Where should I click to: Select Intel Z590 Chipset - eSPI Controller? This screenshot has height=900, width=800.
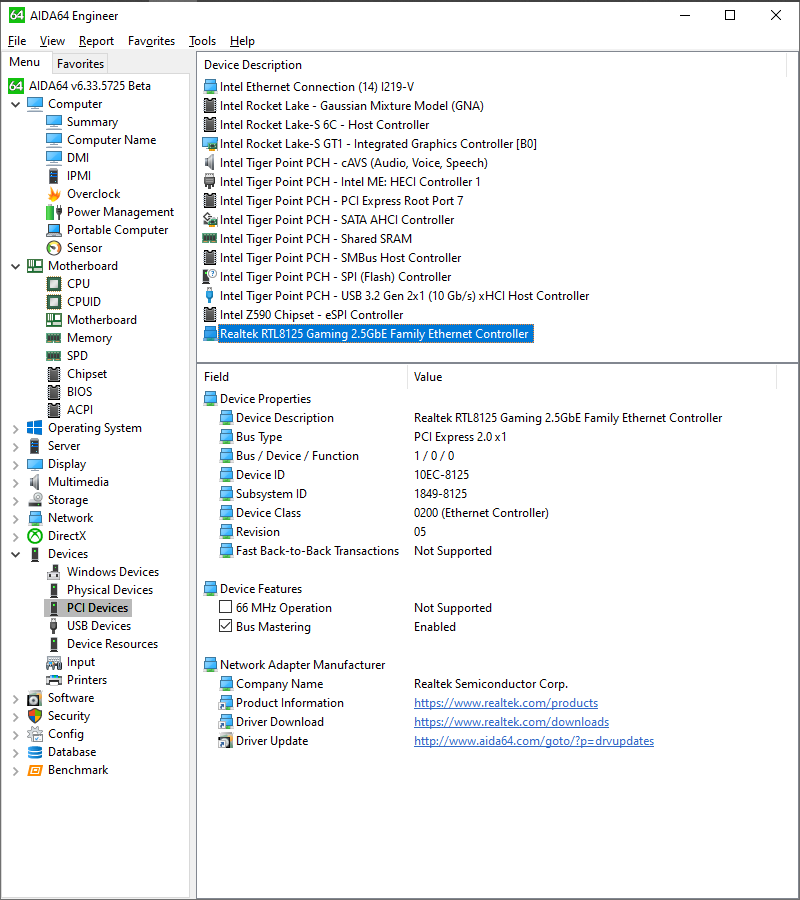312,315
